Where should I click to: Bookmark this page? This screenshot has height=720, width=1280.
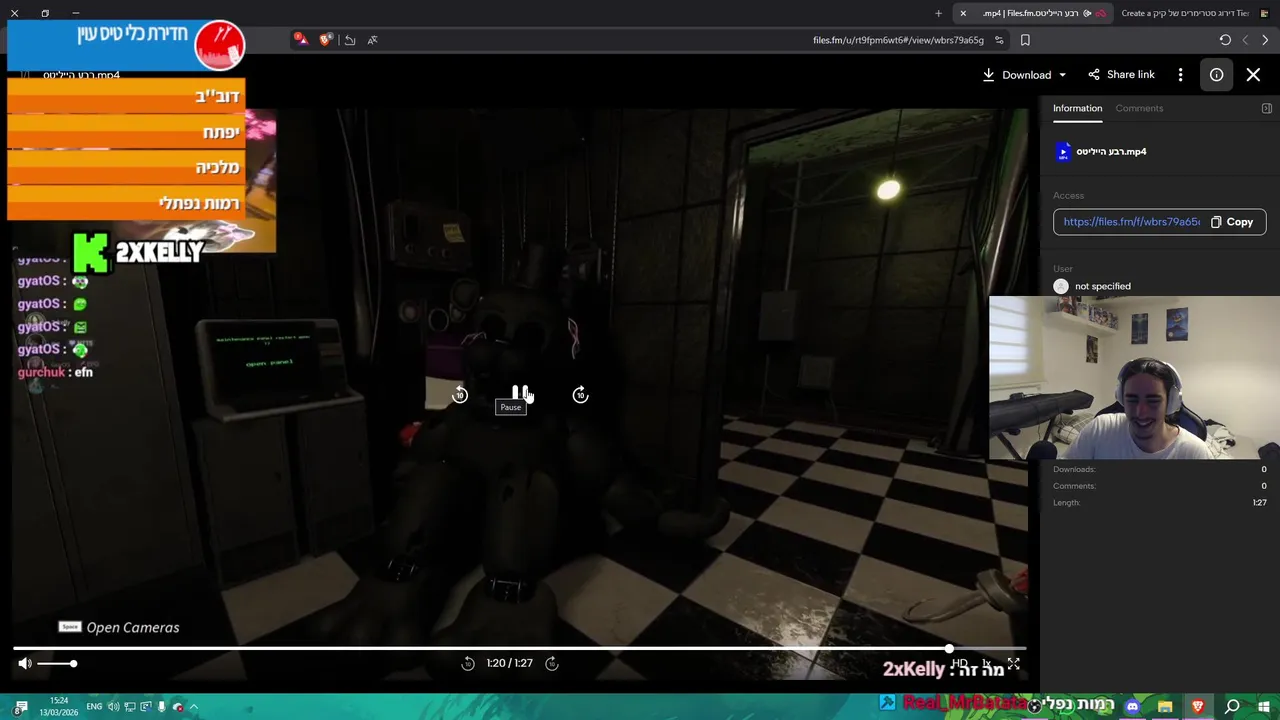tap(1025, 40)
